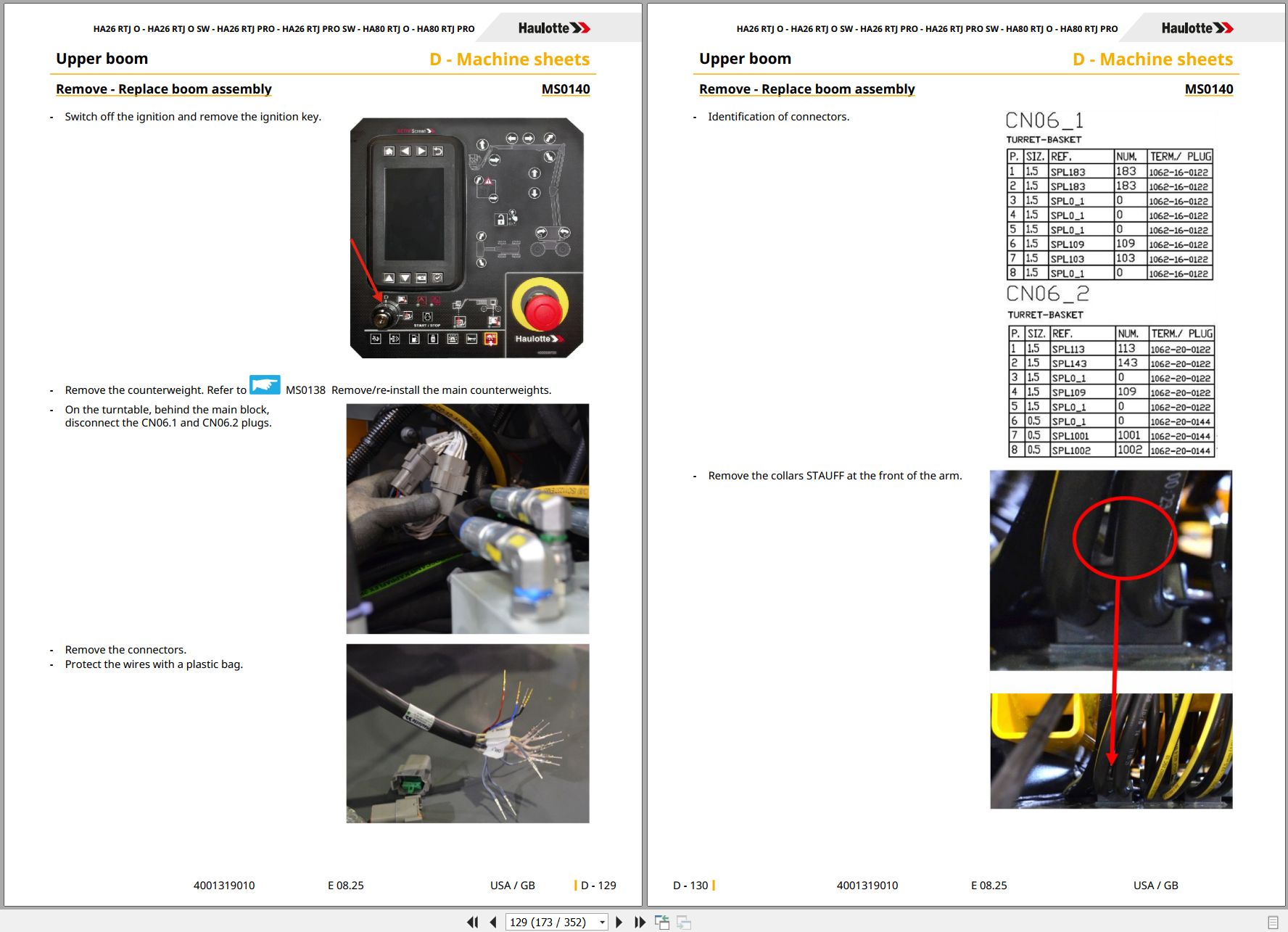Click the 'CN06_2' connector table title
This screenshot has height=932, width=1288.
[x=1048, y=294]
